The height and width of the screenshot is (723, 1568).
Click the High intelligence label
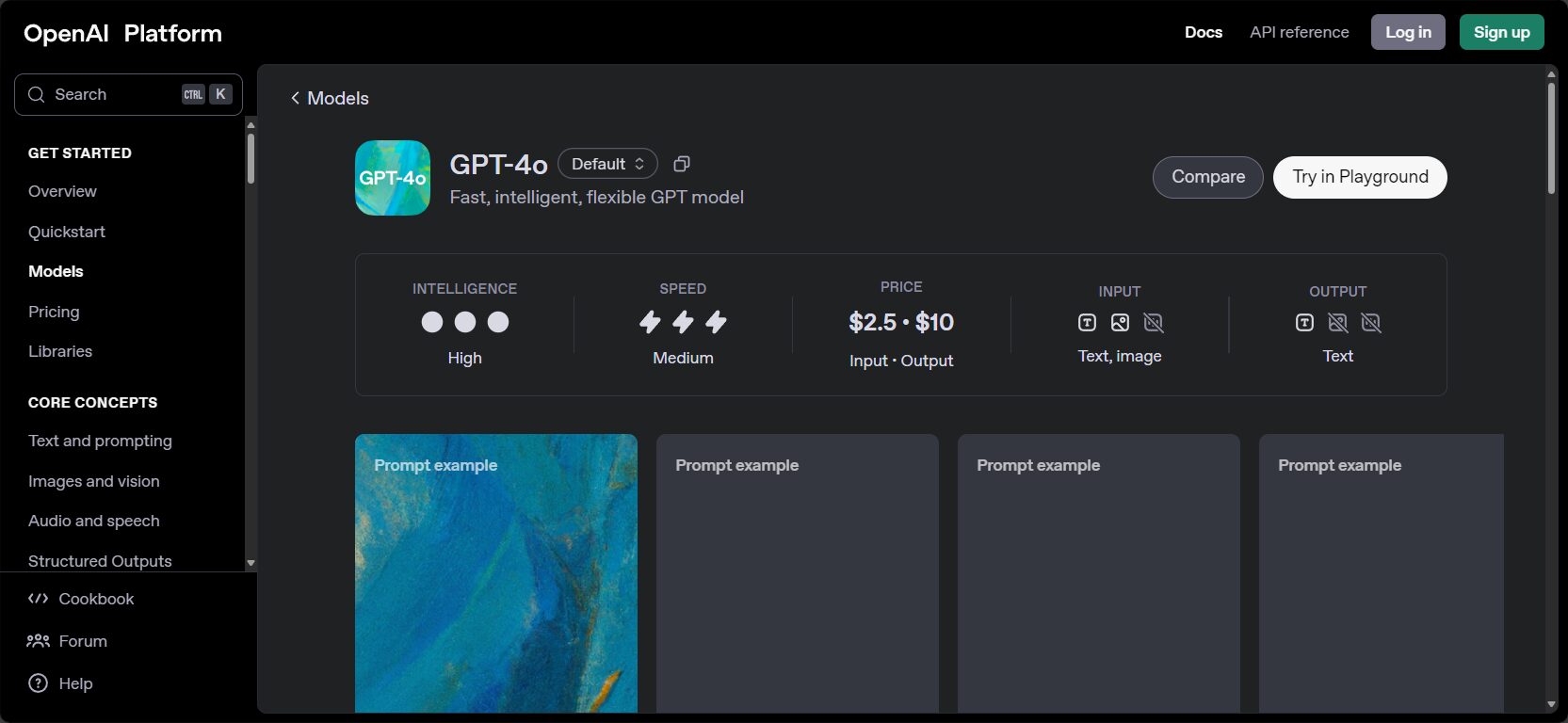464,358
